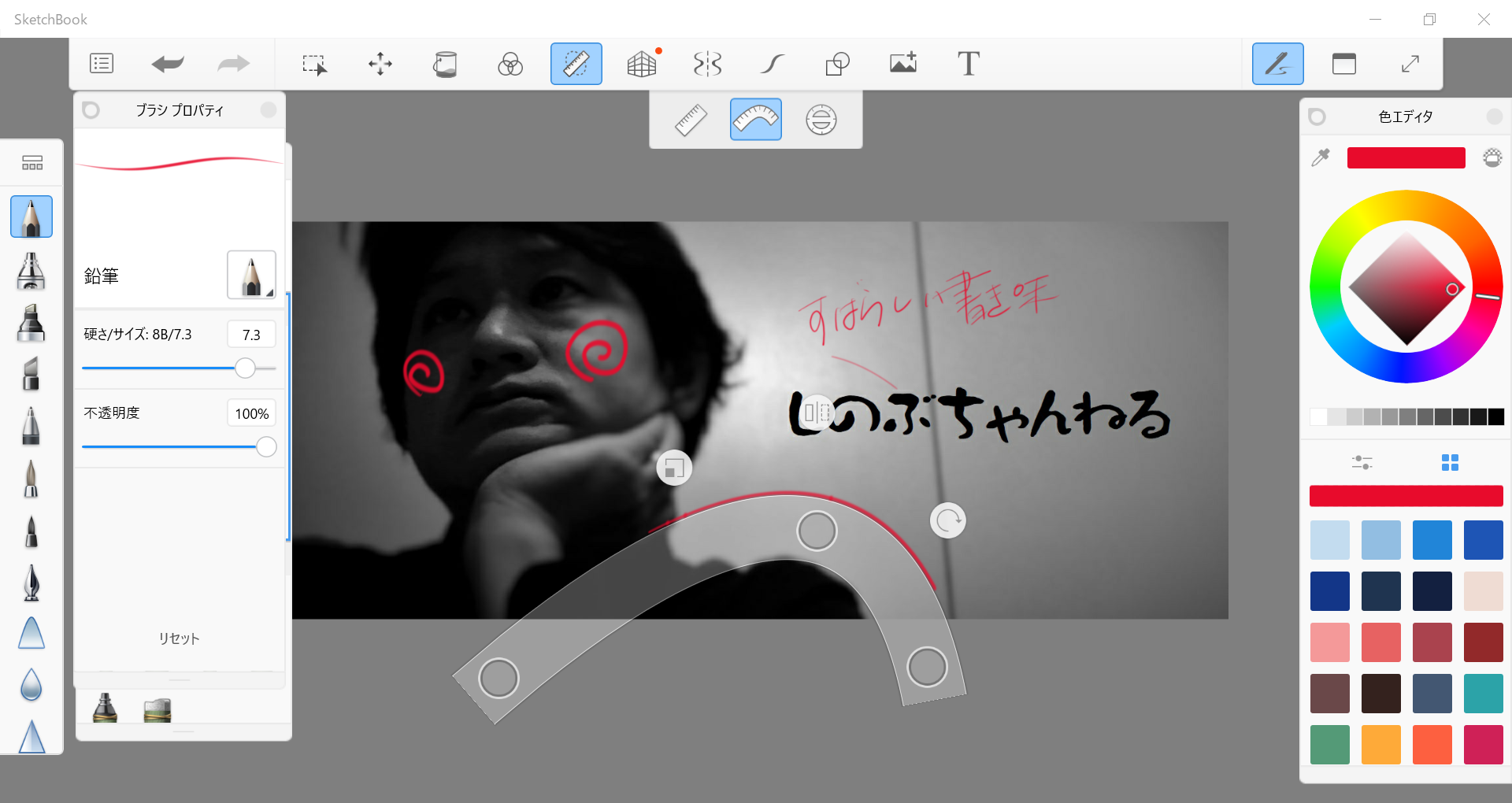
Task: Select the chisel-tip marker brush
Action: [x=31, y=374]
